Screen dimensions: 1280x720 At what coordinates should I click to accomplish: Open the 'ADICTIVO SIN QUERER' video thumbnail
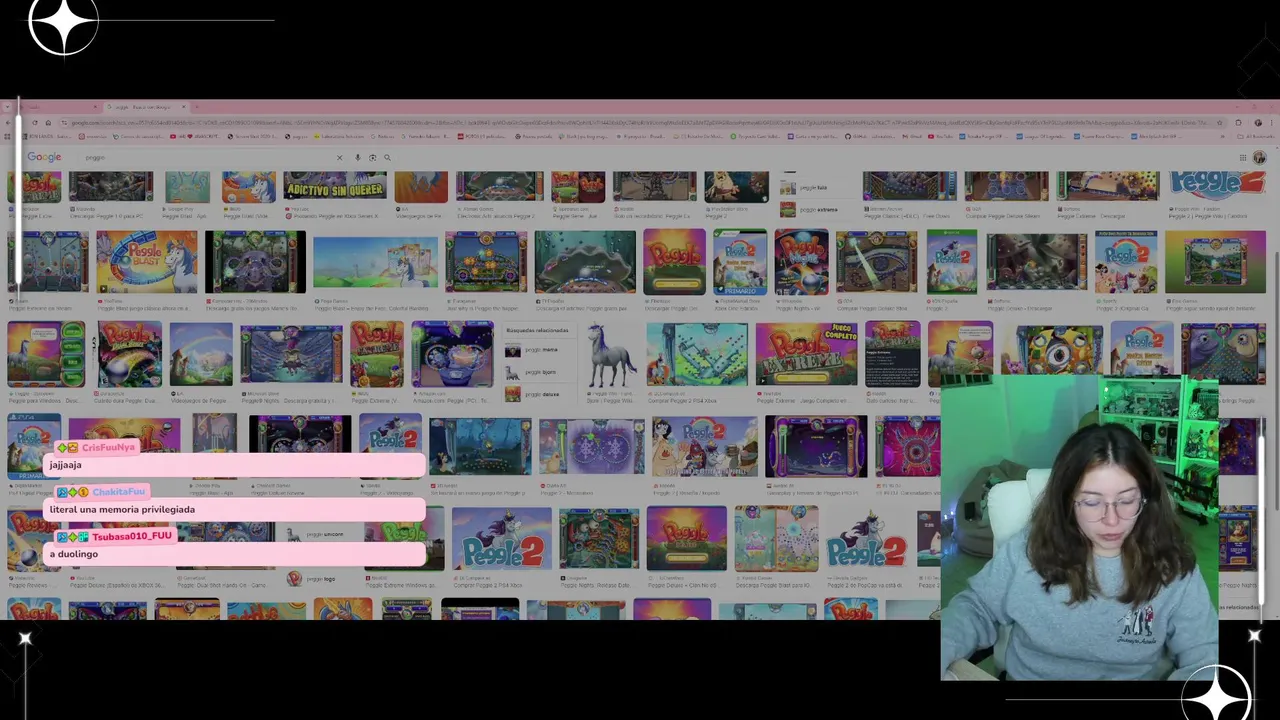pos(334,187)
